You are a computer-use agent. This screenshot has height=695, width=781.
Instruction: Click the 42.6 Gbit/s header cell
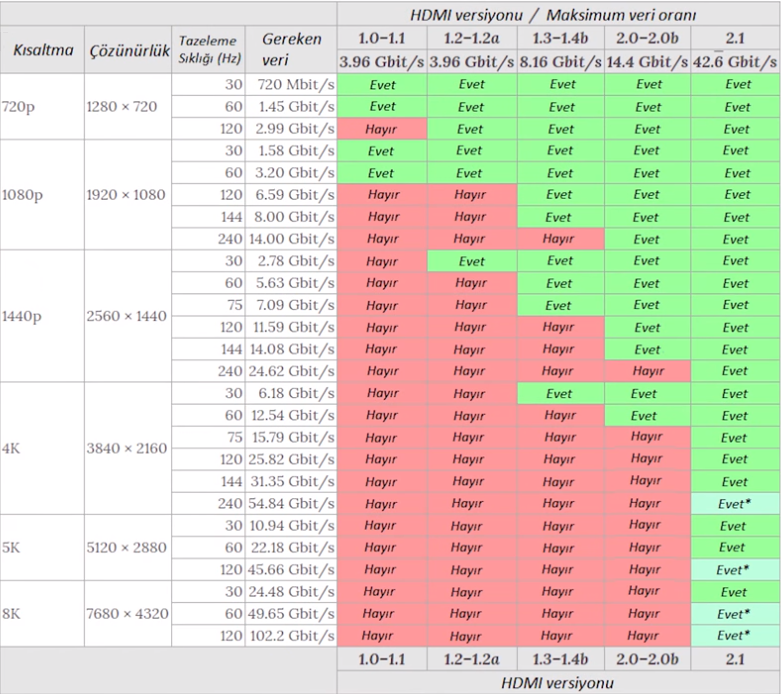[x=735, y=62]
